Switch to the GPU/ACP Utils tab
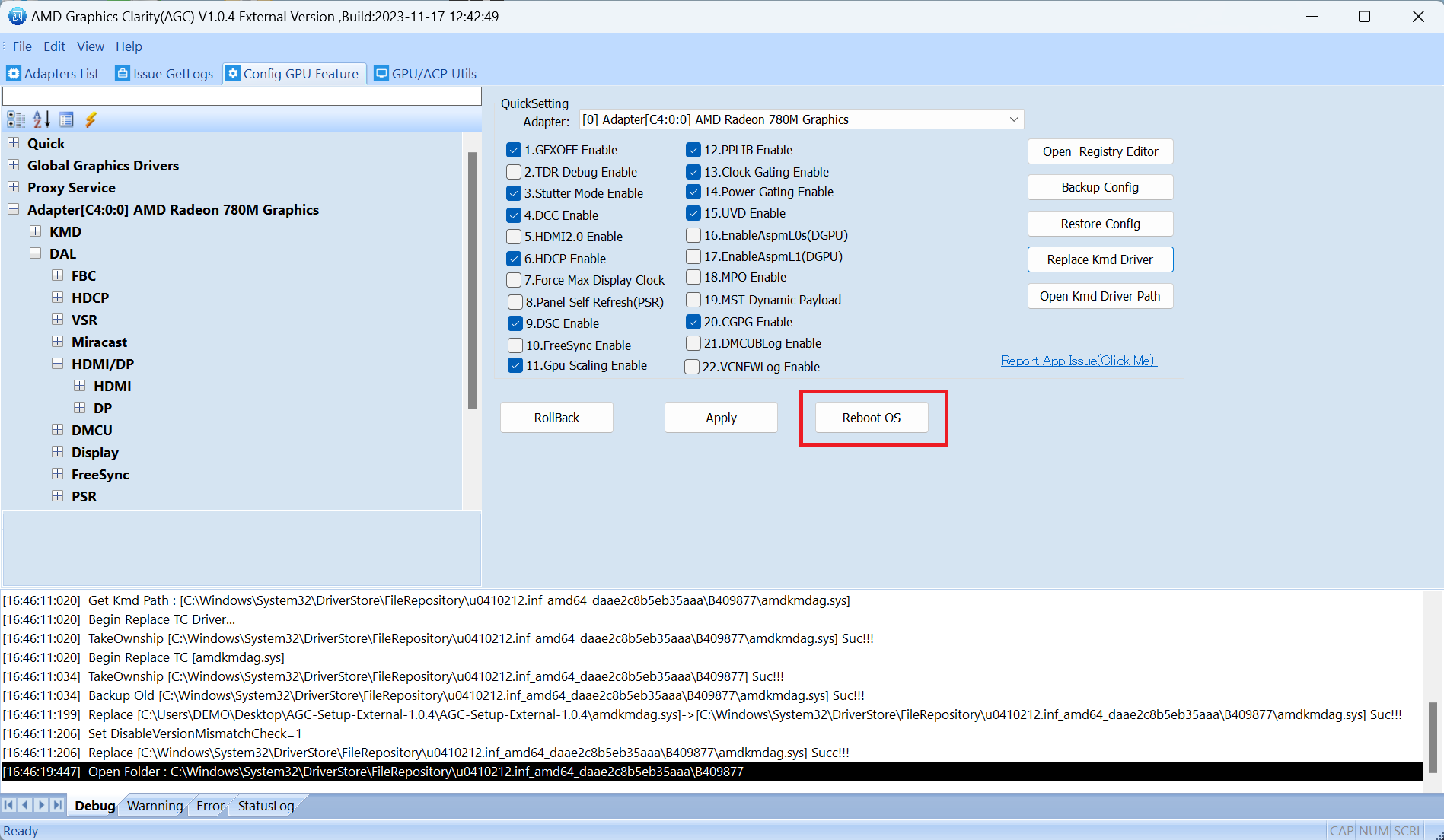 (426, 74)
